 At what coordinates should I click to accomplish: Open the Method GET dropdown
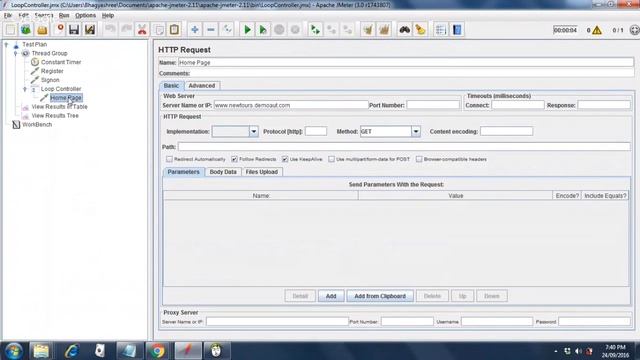(416, 131)
